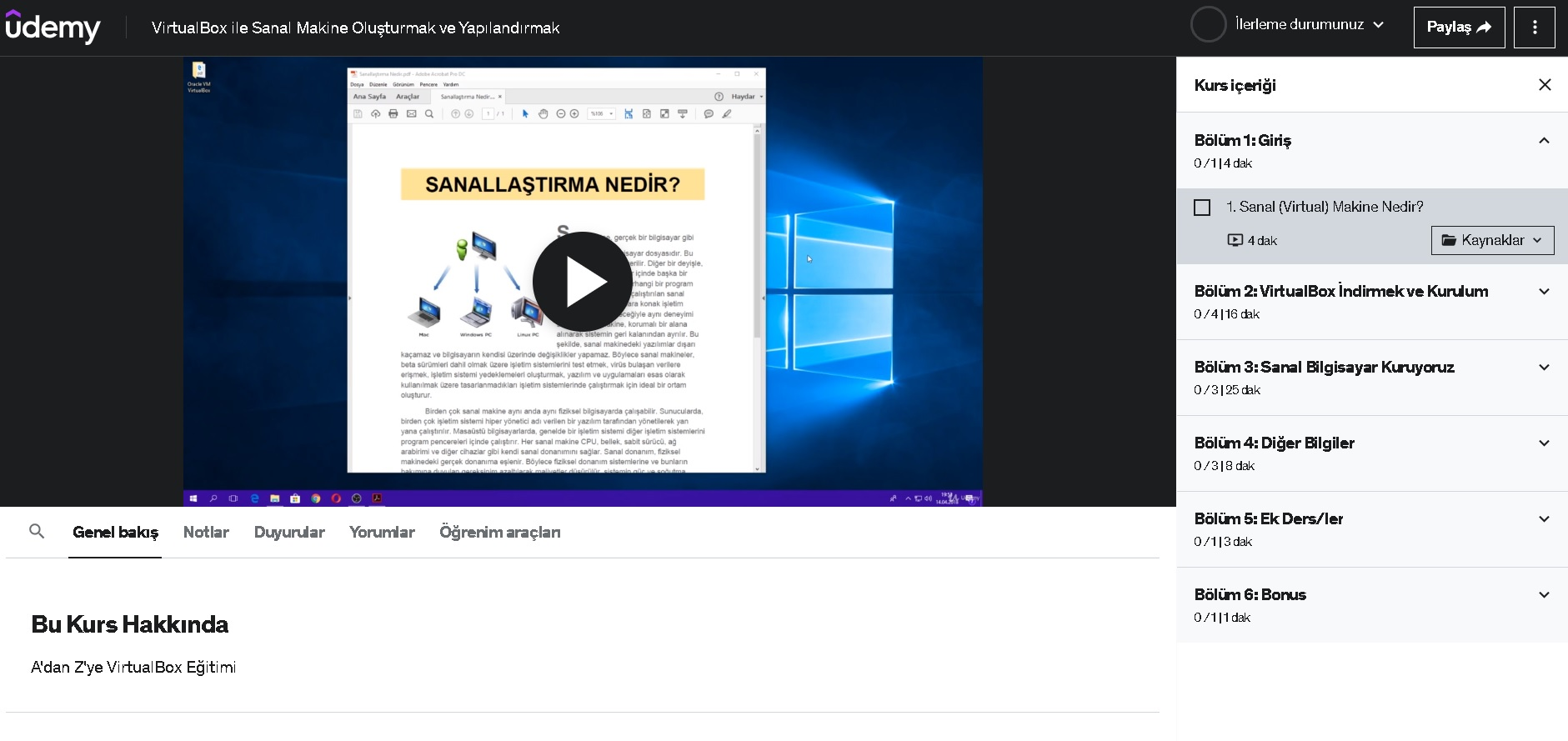Image resolution: width=1568 pixels, height=741 pixels.
Task: Expand Bölüm 4: Diğer Bilgiler section
Action: 1372,453
